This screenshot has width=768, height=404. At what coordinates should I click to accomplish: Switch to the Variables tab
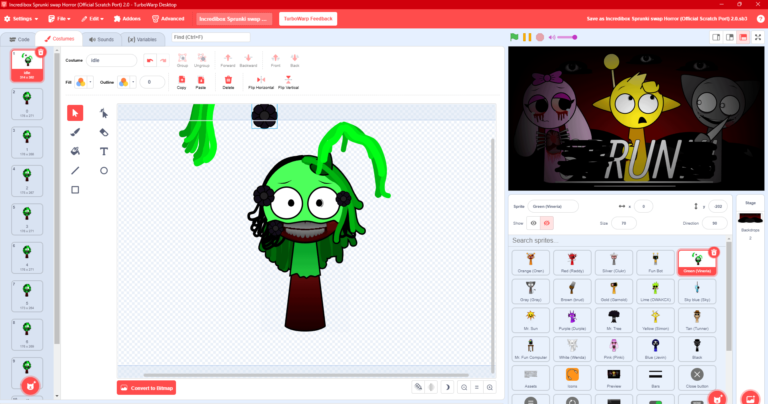pyautogui.click(x=143, y=39)
